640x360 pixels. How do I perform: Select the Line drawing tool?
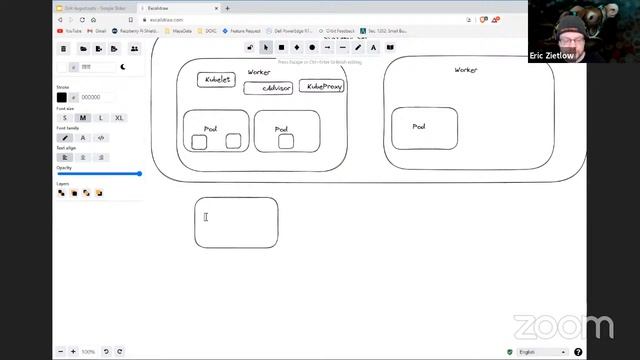click(x=342, y=48)
